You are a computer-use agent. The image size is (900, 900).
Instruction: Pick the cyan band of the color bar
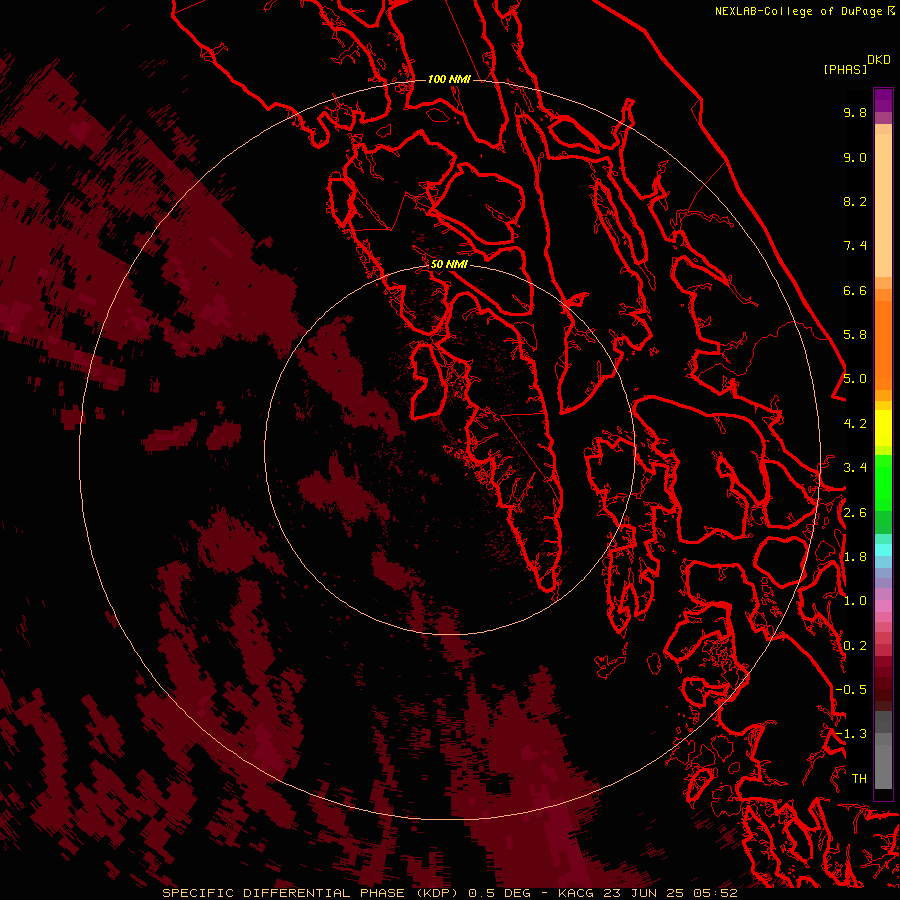tap(883, 549)
